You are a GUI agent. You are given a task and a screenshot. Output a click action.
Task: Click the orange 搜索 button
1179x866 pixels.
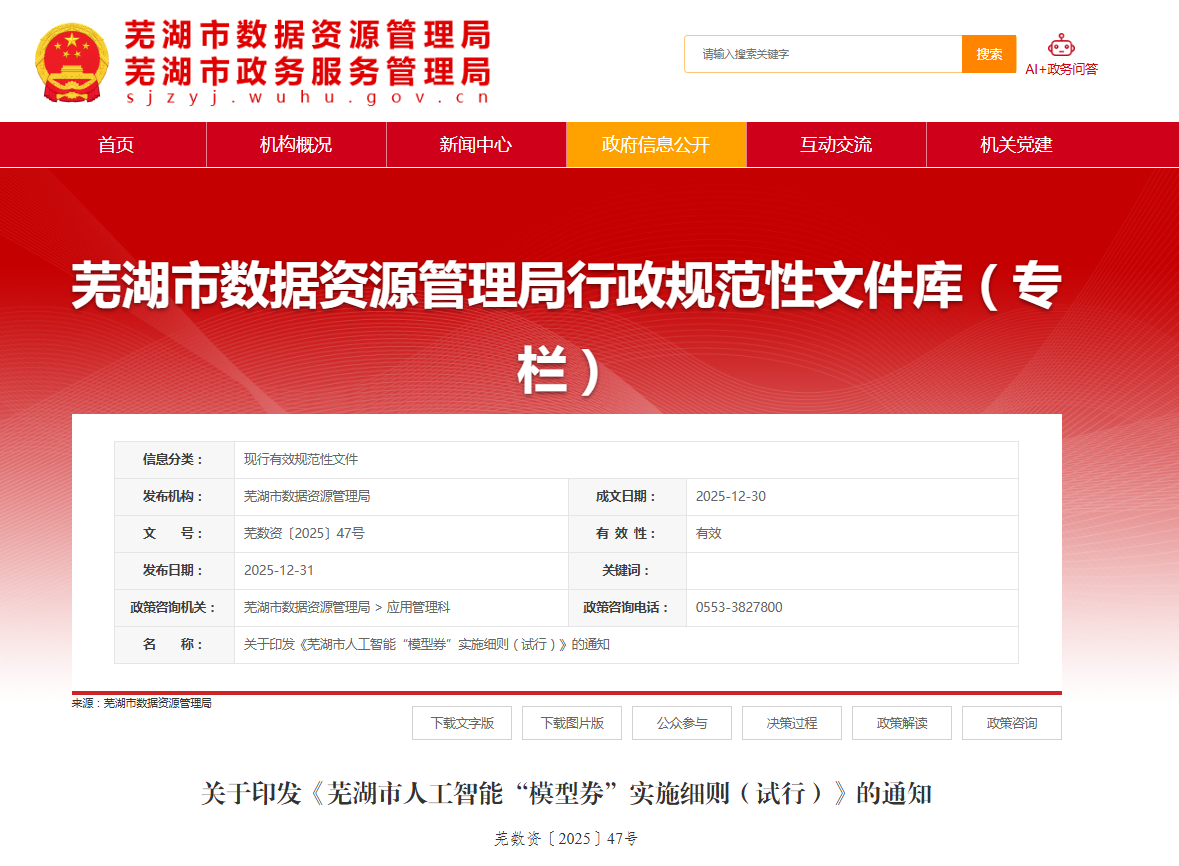pyautogui.click(x=989, y=54)
